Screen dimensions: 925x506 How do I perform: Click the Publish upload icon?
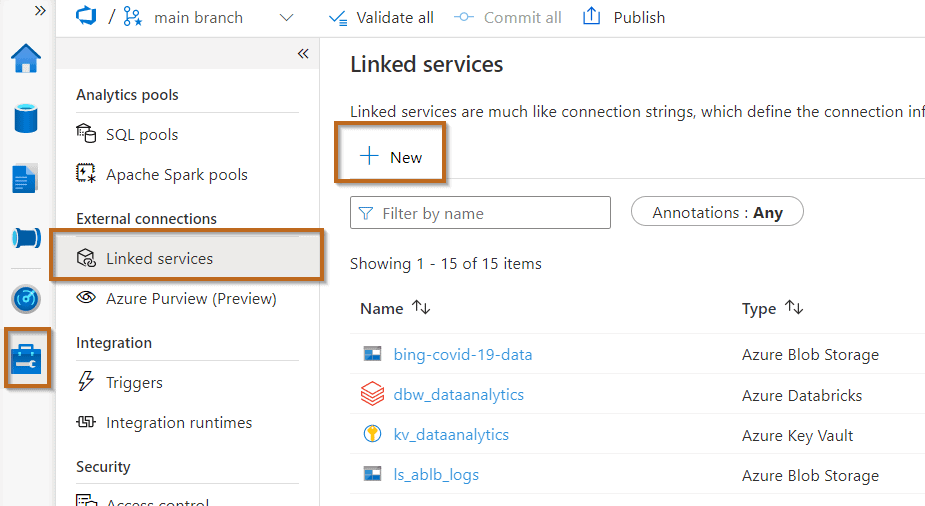point(591,16)
